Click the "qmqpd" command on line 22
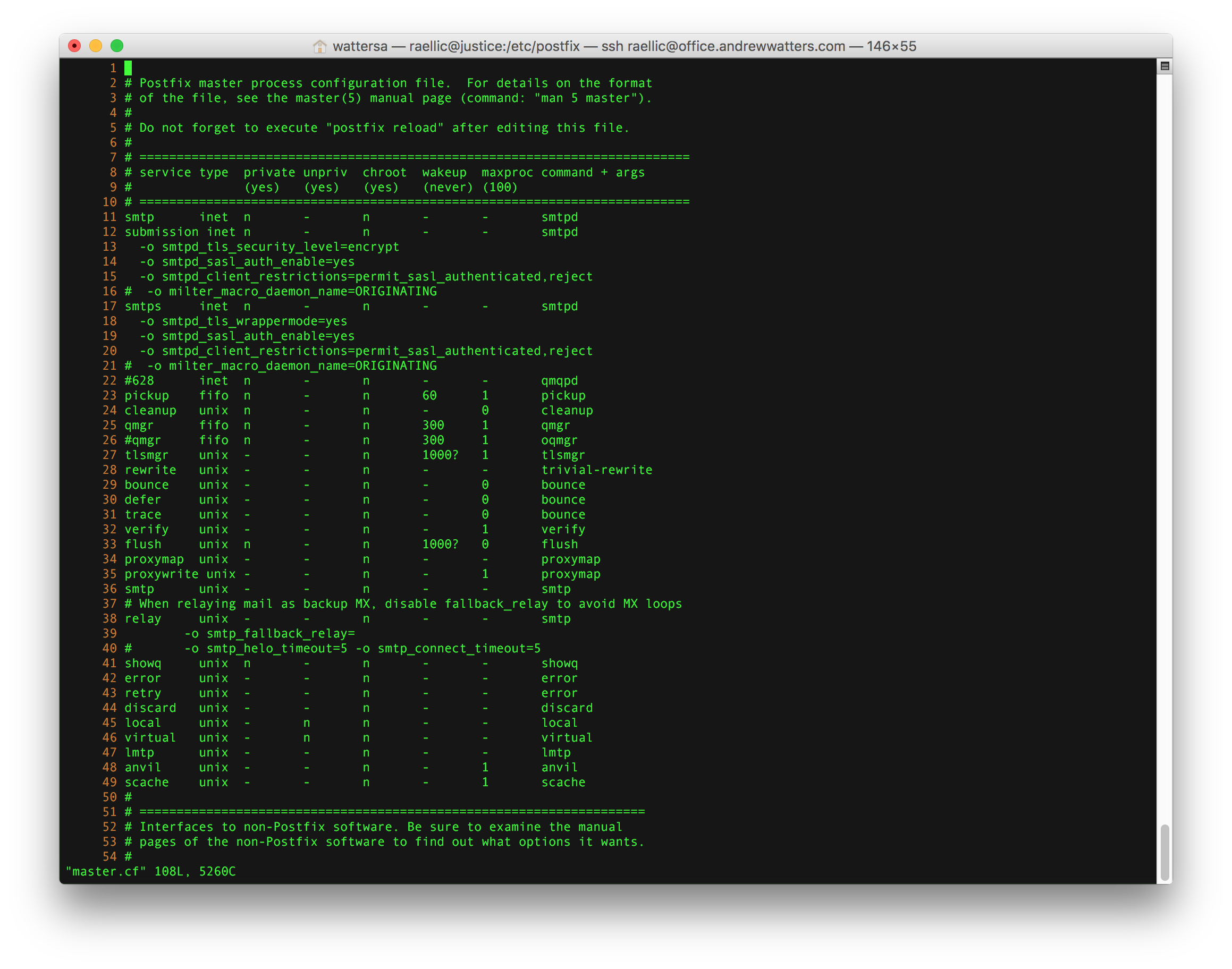This screenshot has width=1232, height=969. click(x=560, y=381)
